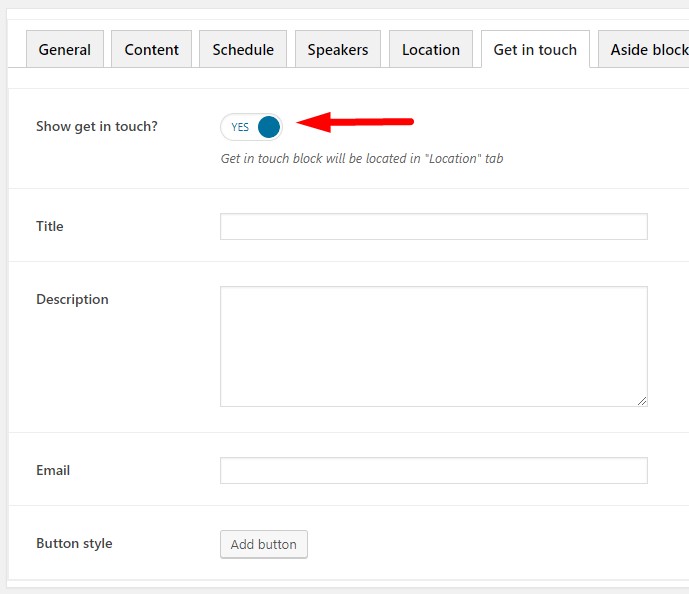Click the Title field label
This screenshot has width=689, height=594.
(x=50, y=227)
